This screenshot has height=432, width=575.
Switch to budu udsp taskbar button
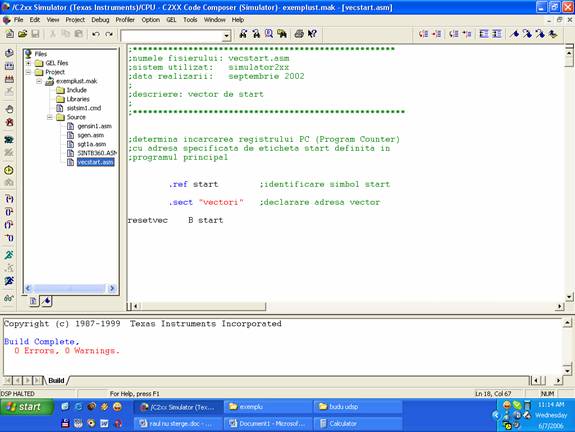coord(358,407)
